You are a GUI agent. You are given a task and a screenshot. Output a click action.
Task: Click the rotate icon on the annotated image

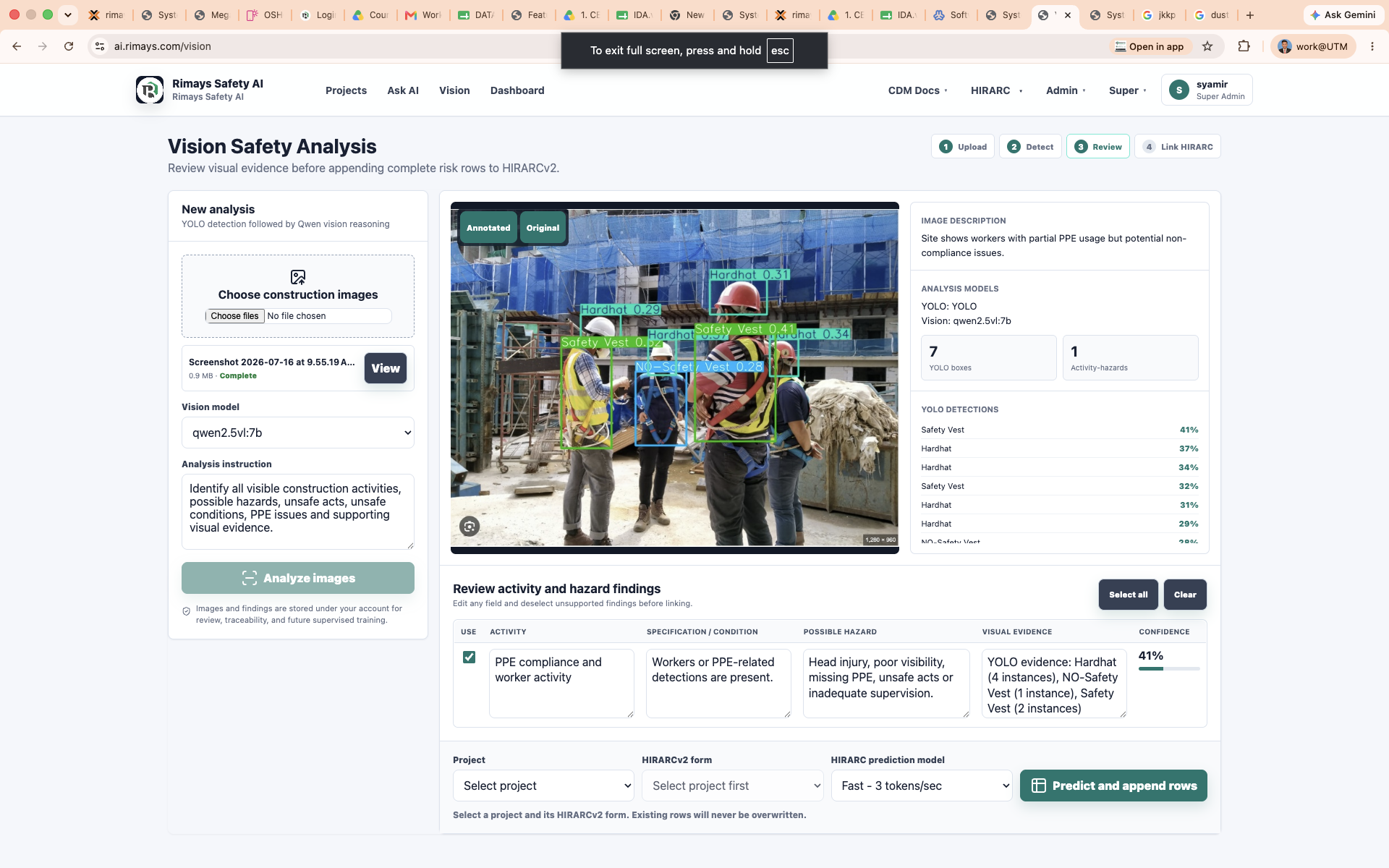pyautogui.click(x=470, y=527)
